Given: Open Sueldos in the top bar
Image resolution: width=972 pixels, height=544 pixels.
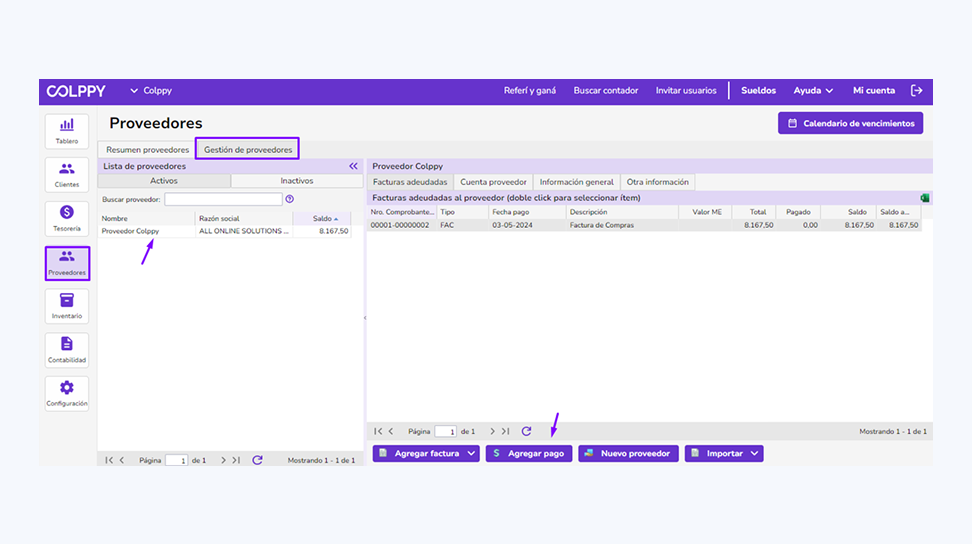Looking at the screenshot, I should pyautogui.click(x=758, y=90).
